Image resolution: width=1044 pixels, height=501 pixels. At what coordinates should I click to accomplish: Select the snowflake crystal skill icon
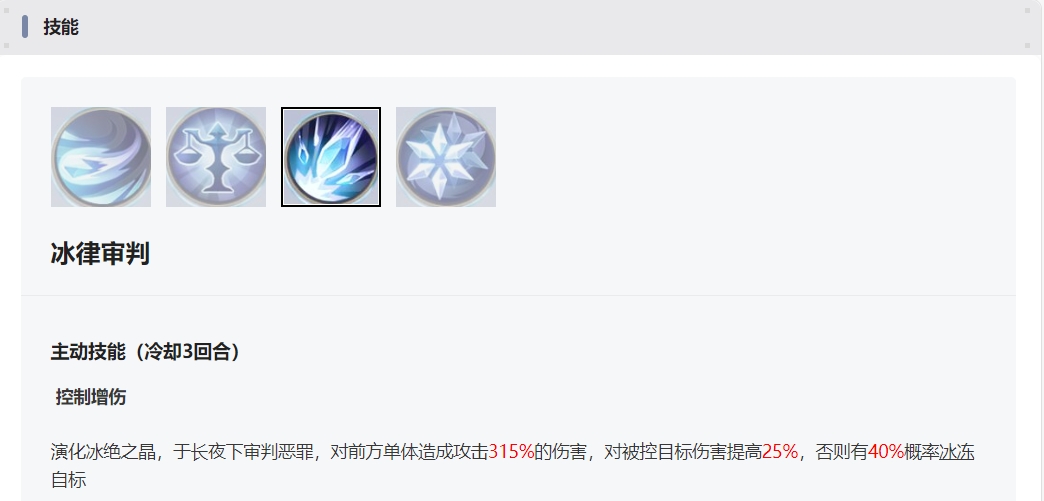pos(446,157)
